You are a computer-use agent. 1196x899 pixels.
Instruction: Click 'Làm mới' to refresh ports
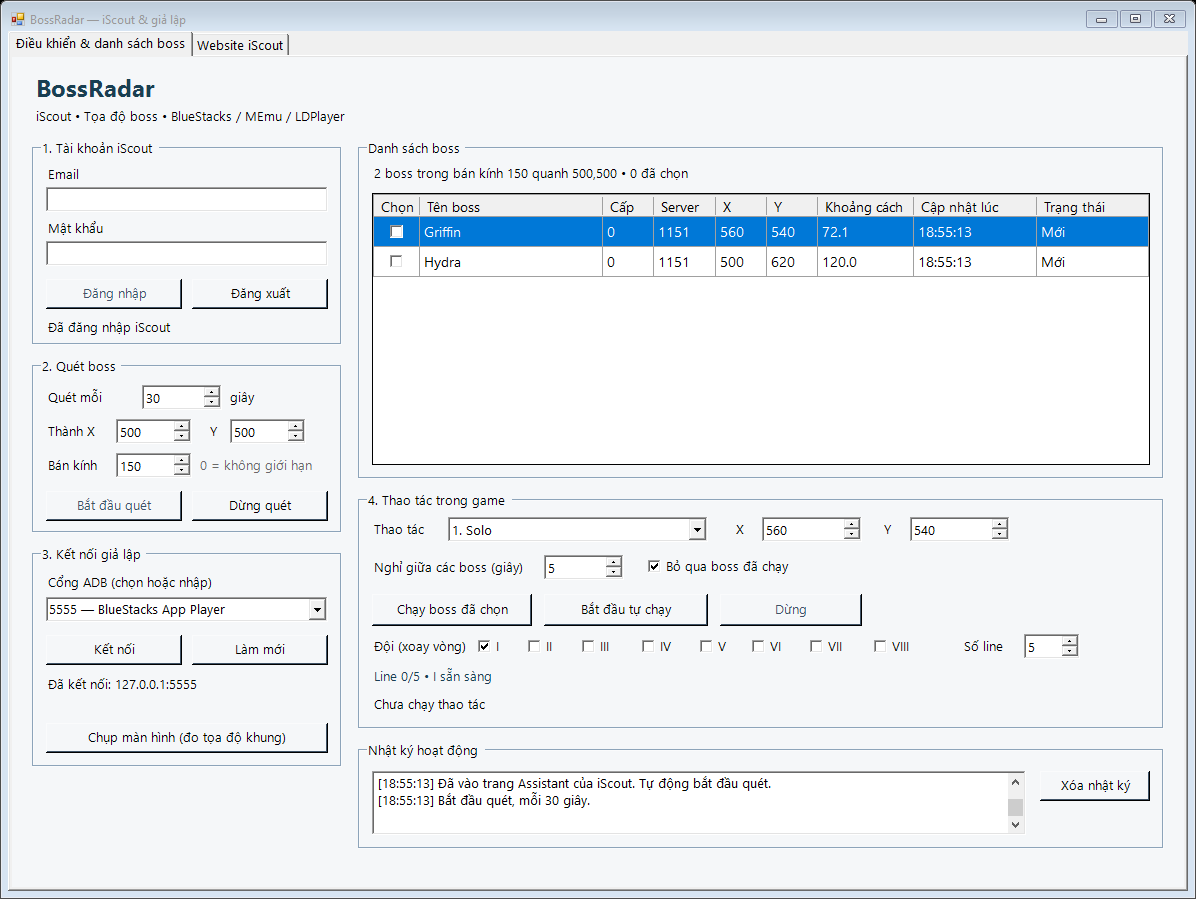pos(260,650)
